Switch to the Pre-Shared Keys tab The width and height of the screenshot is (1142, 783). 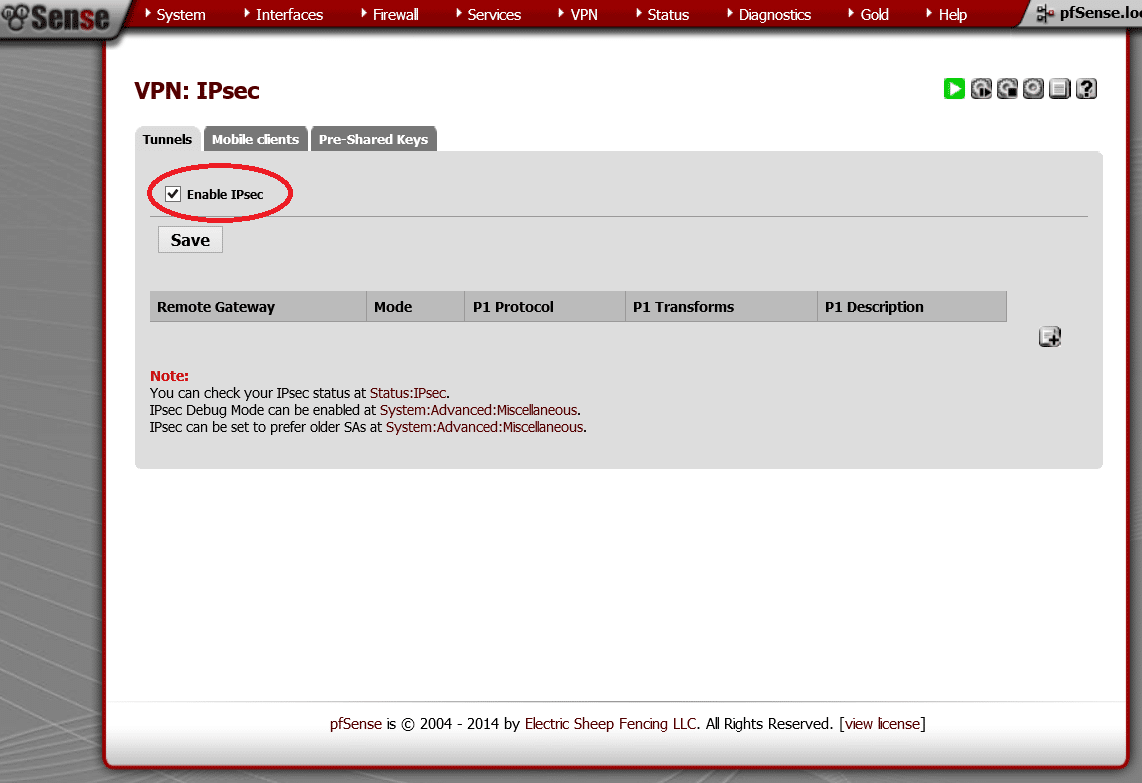click(374, 139)
